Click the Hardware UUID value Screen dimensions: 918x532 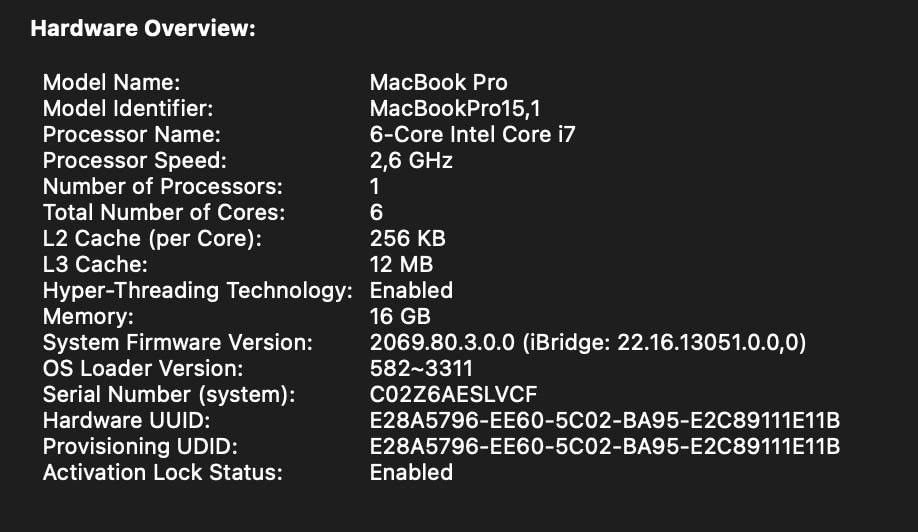coord(605,421)
